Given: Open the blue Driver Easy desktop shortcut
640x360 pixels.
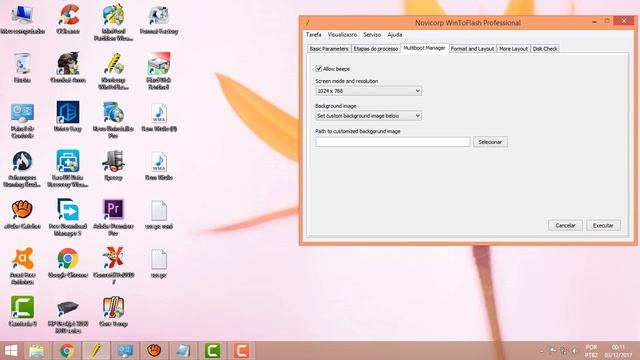Looking at the screenshot, I should coord(68,117).
